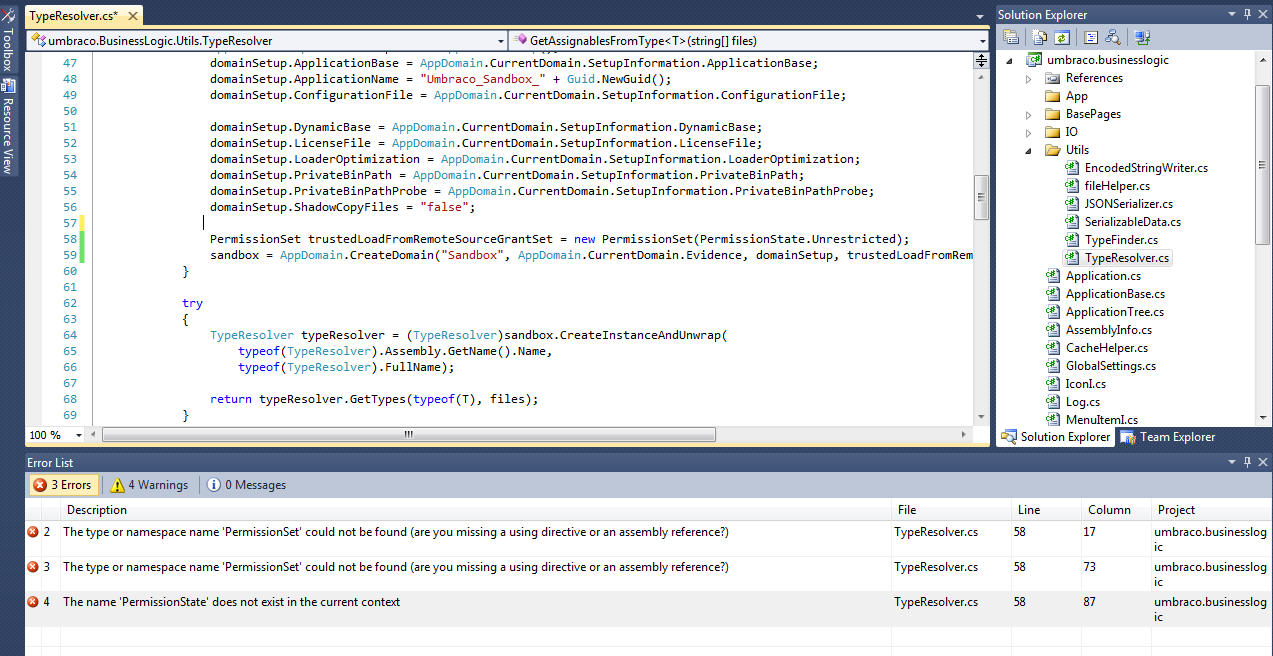Click the fileHelper.cs file icon
This screenshot has height=656, width=1273.
1072,186
